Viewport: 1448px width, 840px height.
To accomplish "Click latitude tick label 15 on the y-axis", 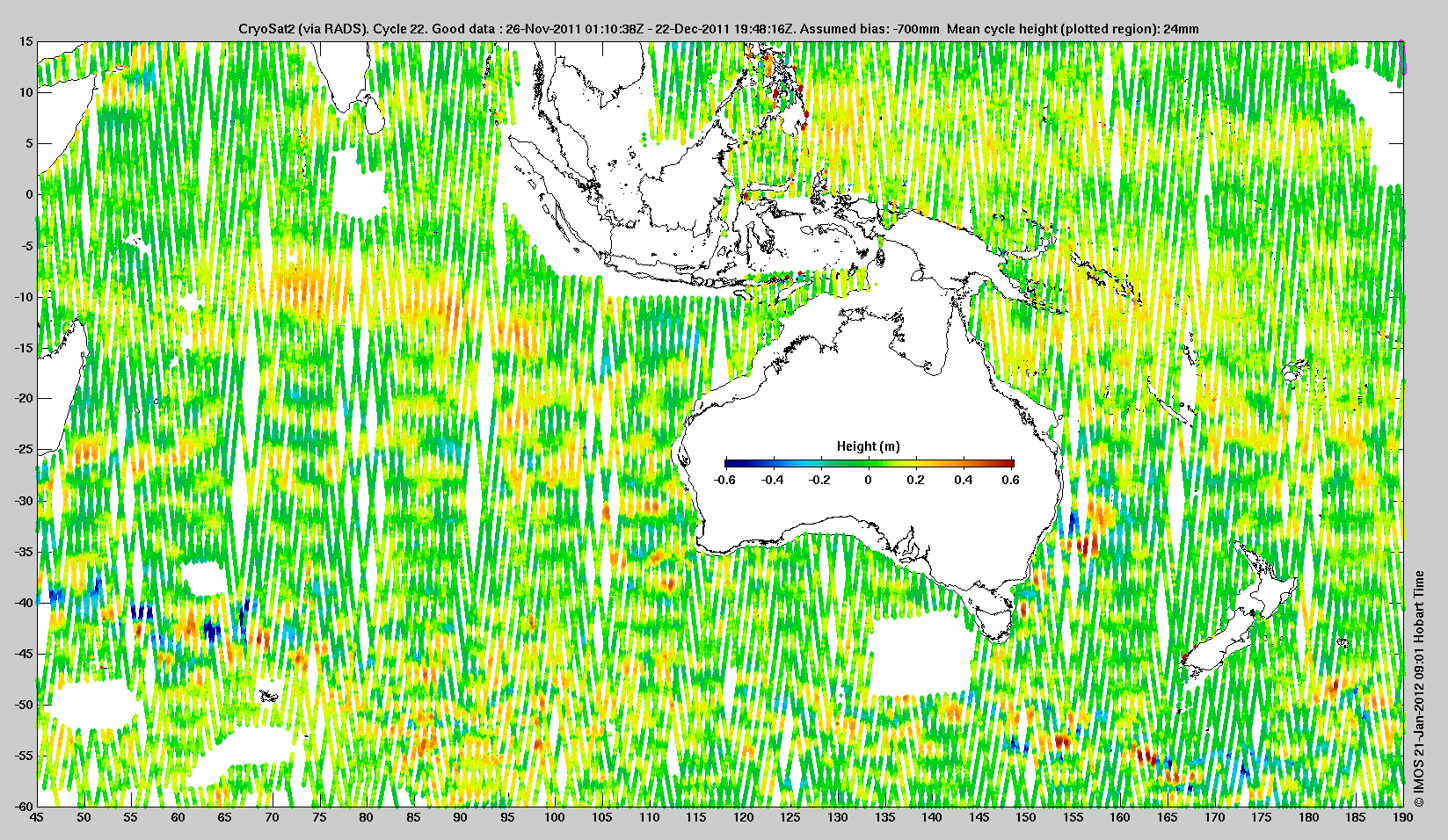I will 26,41.
